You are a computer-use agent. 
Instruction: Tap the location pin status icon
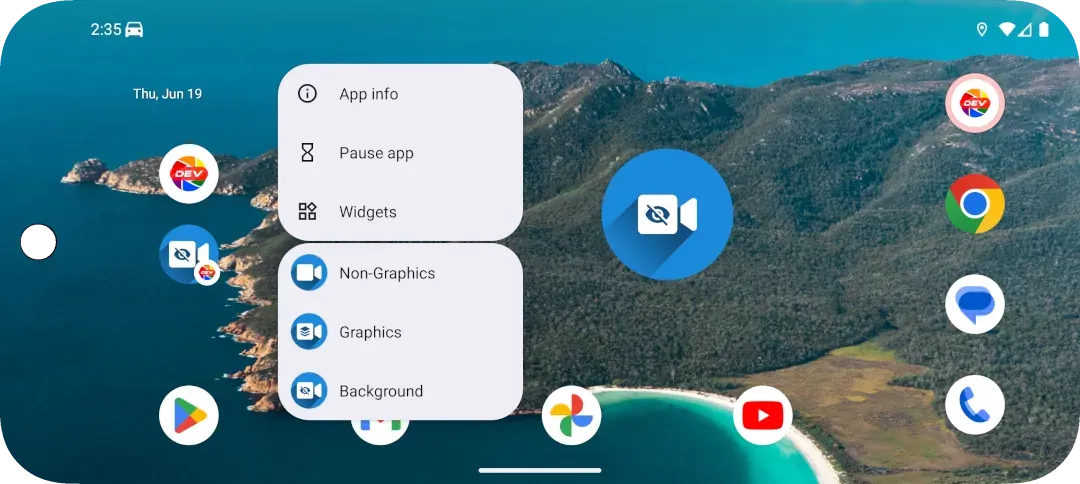click(982, 30)
